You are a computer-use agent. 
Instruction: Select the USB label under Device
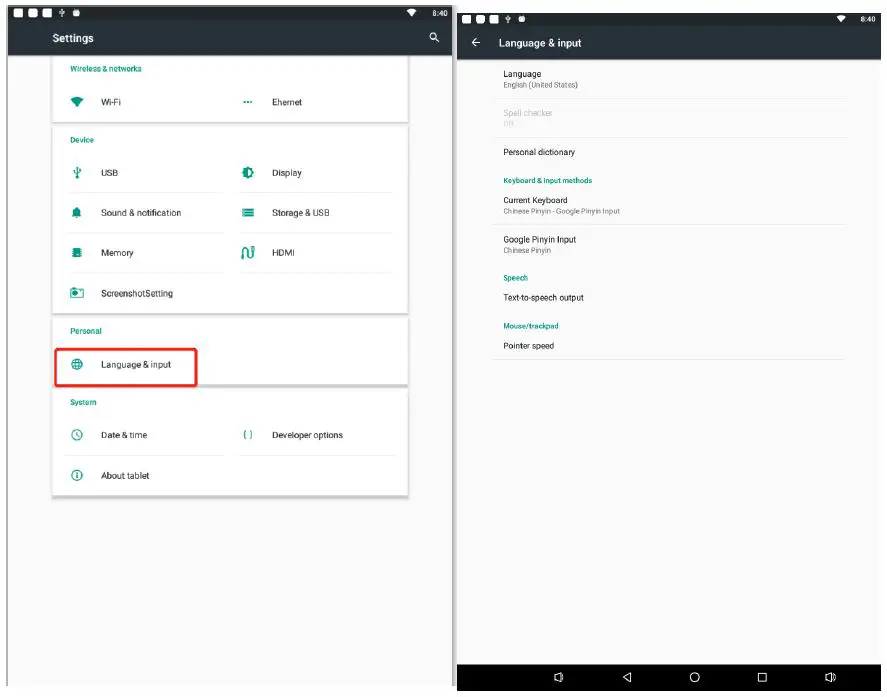click(x=109, y=173)
